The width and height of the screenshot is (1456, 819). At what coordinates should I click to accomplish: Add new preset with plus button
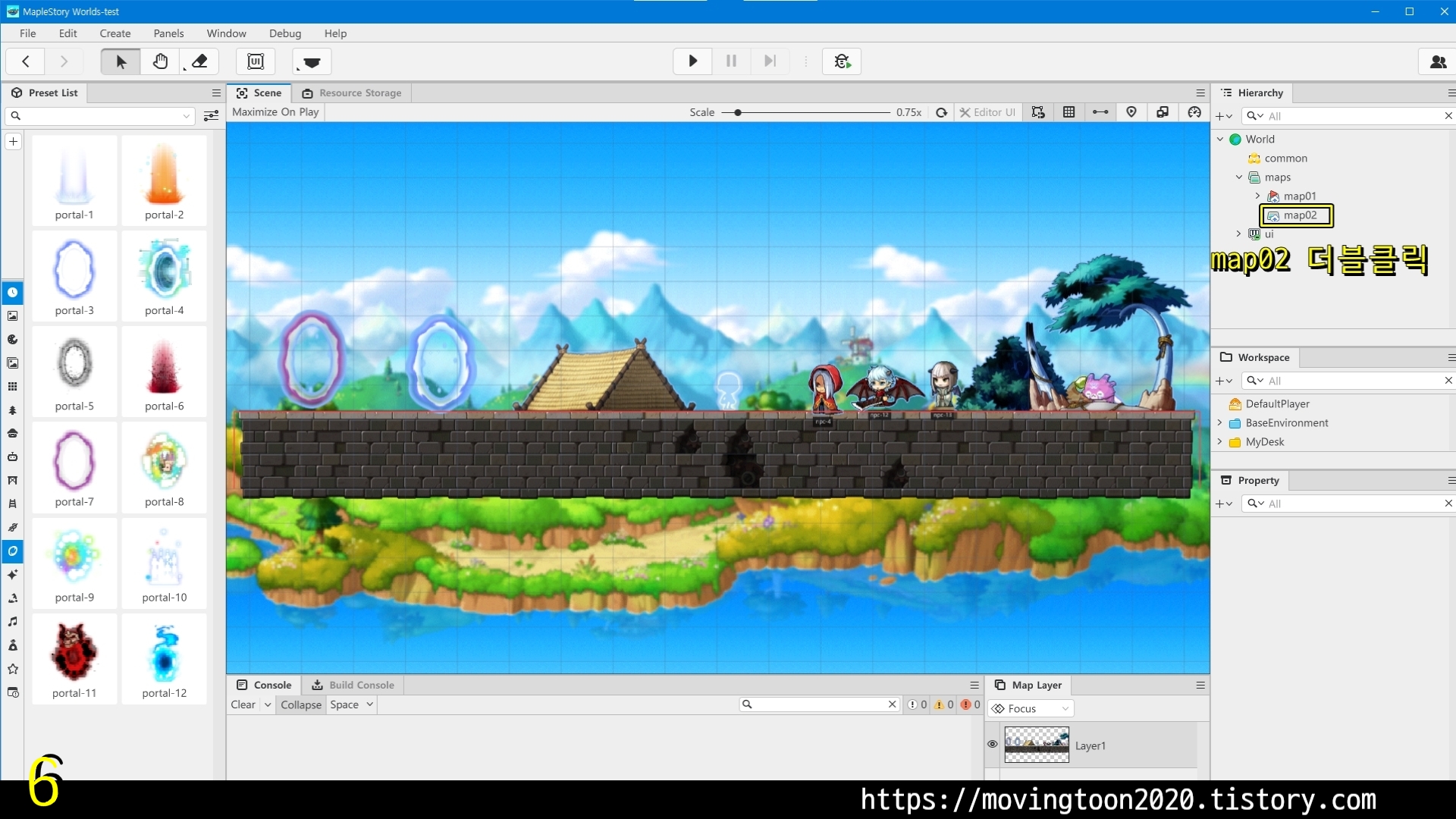[13, 142]
